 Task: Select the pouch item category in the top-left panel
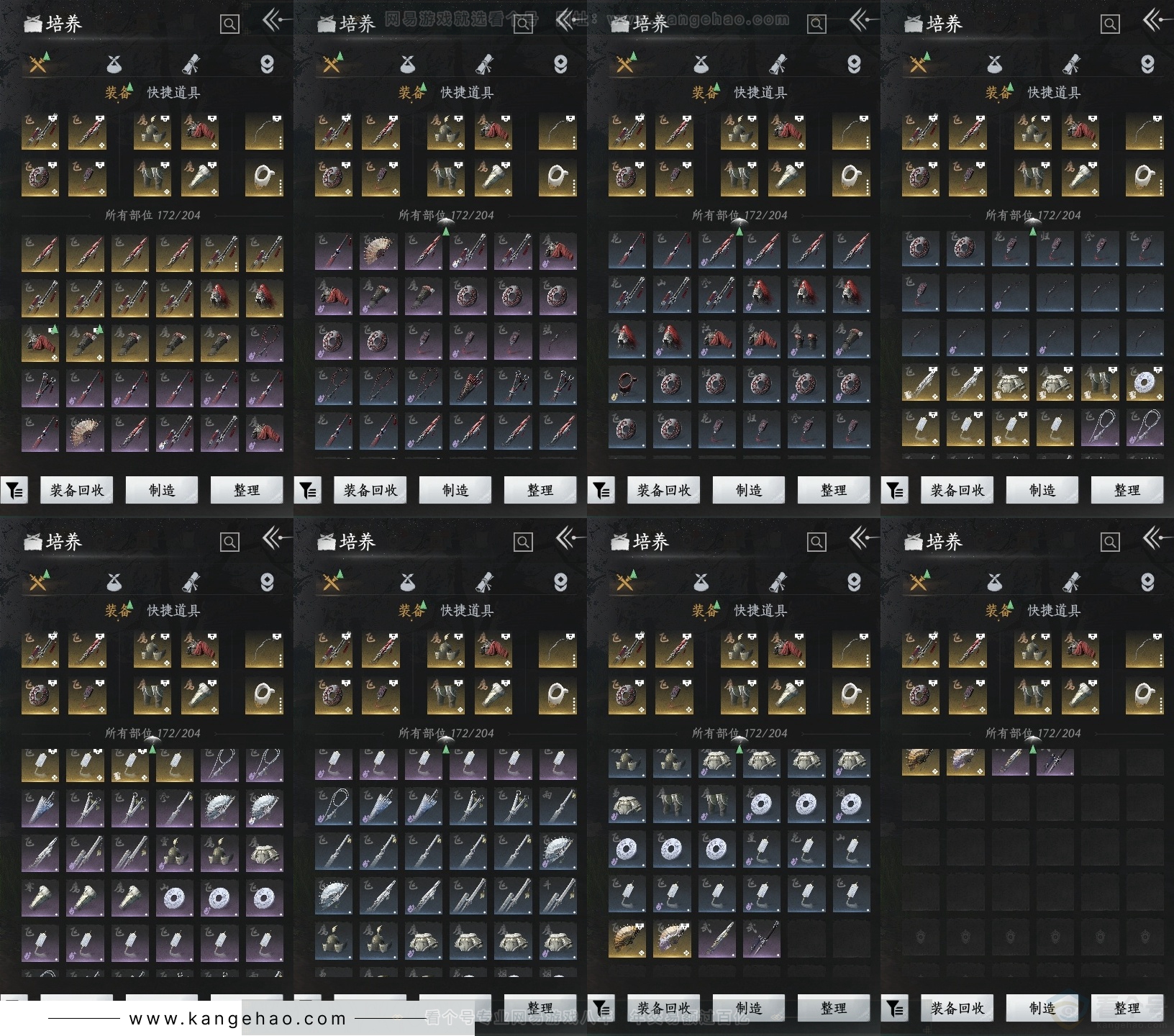(114, 65)
